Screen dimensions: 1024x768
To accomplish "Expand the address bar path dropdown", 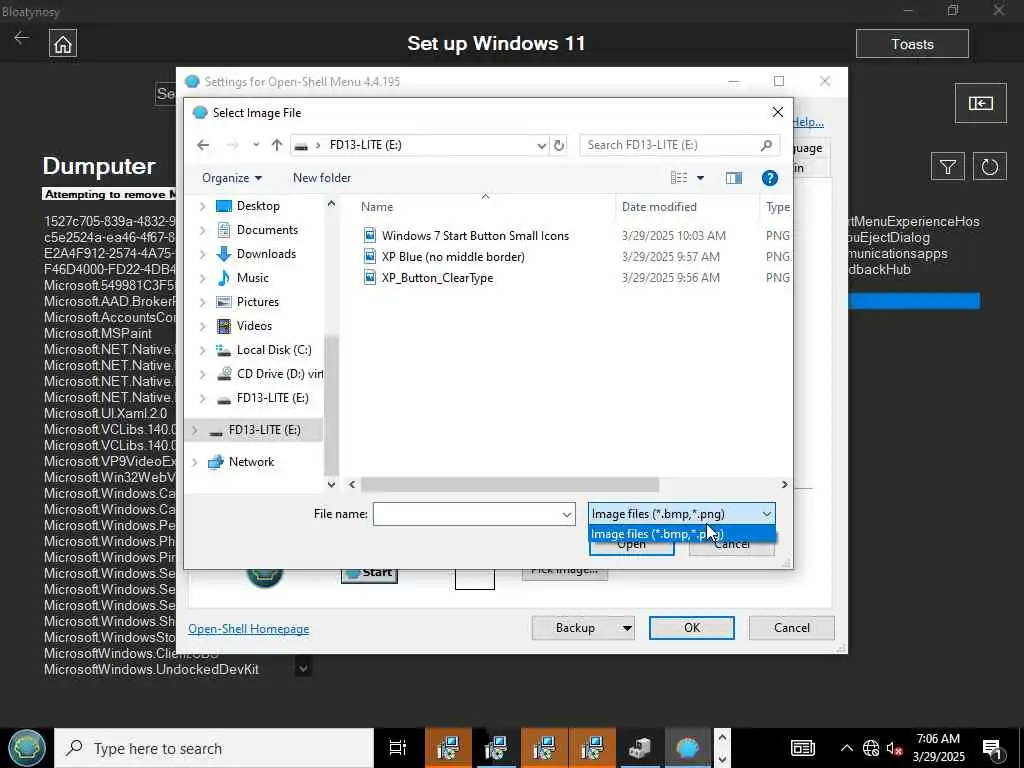I will (x=541, y=145).
